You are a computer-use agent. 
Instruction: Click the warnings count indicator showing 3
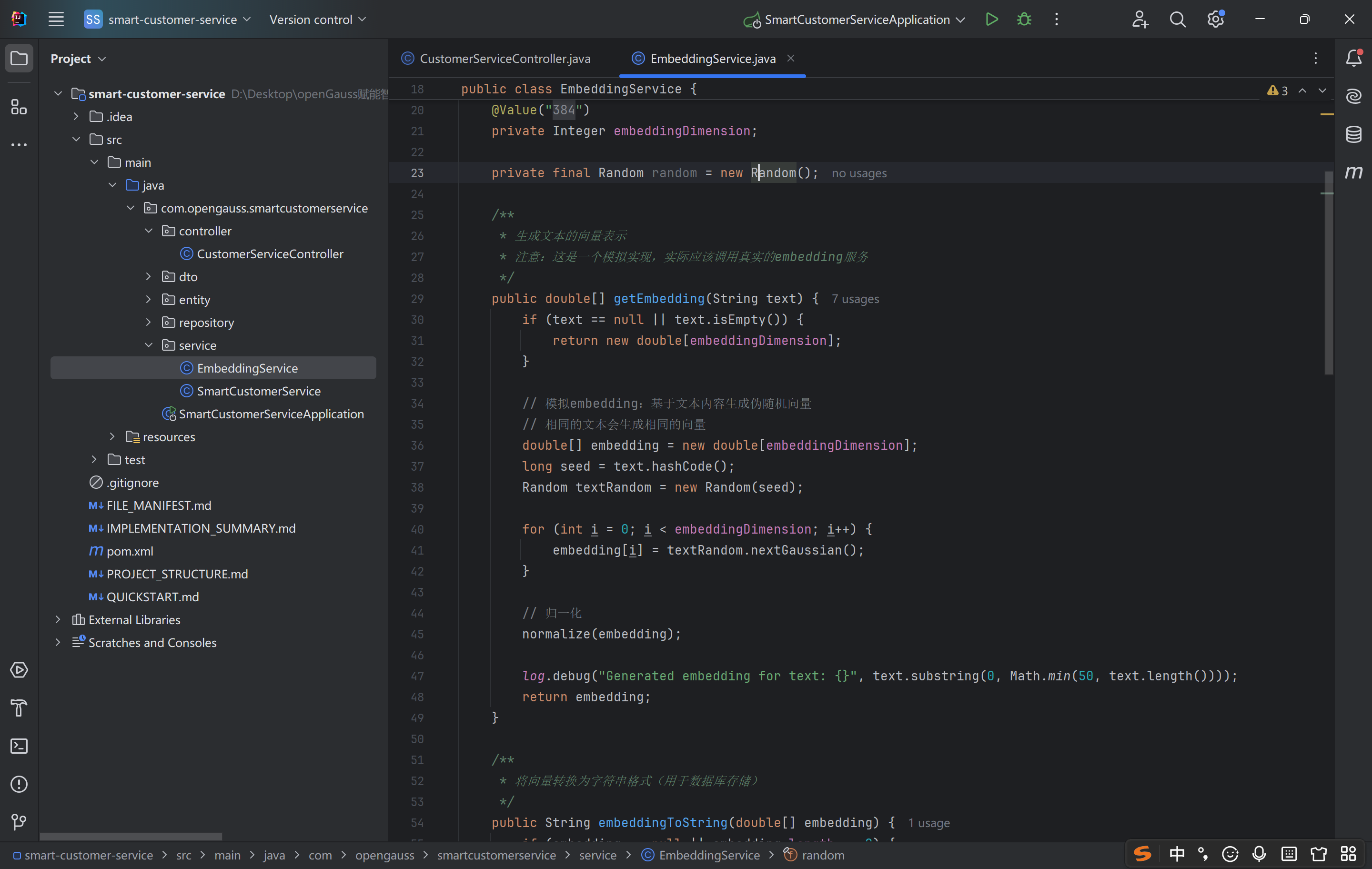click(x=1277, y=91)
